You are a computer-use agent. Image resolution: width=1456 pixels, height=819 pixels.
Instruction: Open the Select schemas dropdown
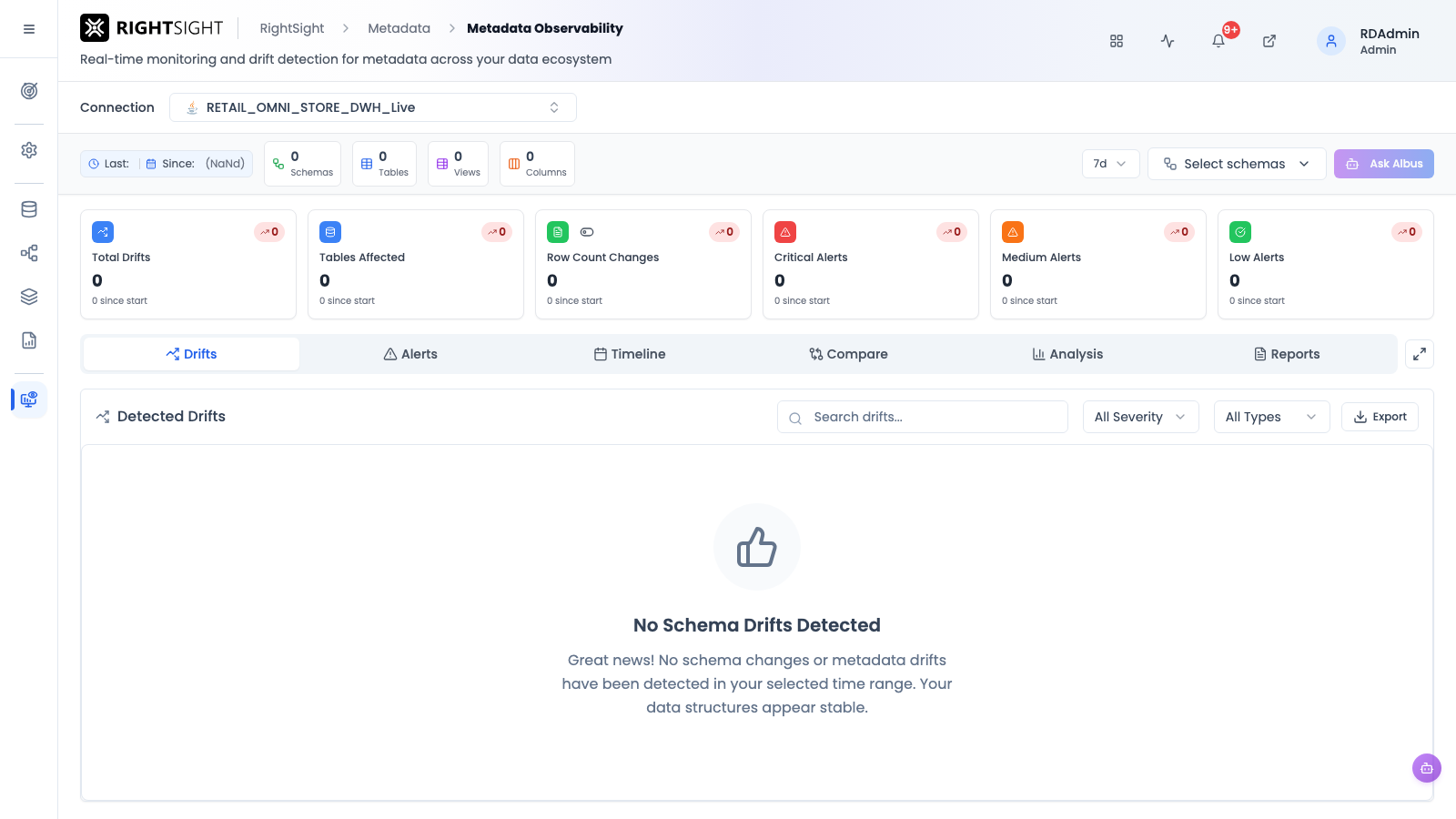point(1237,164)
